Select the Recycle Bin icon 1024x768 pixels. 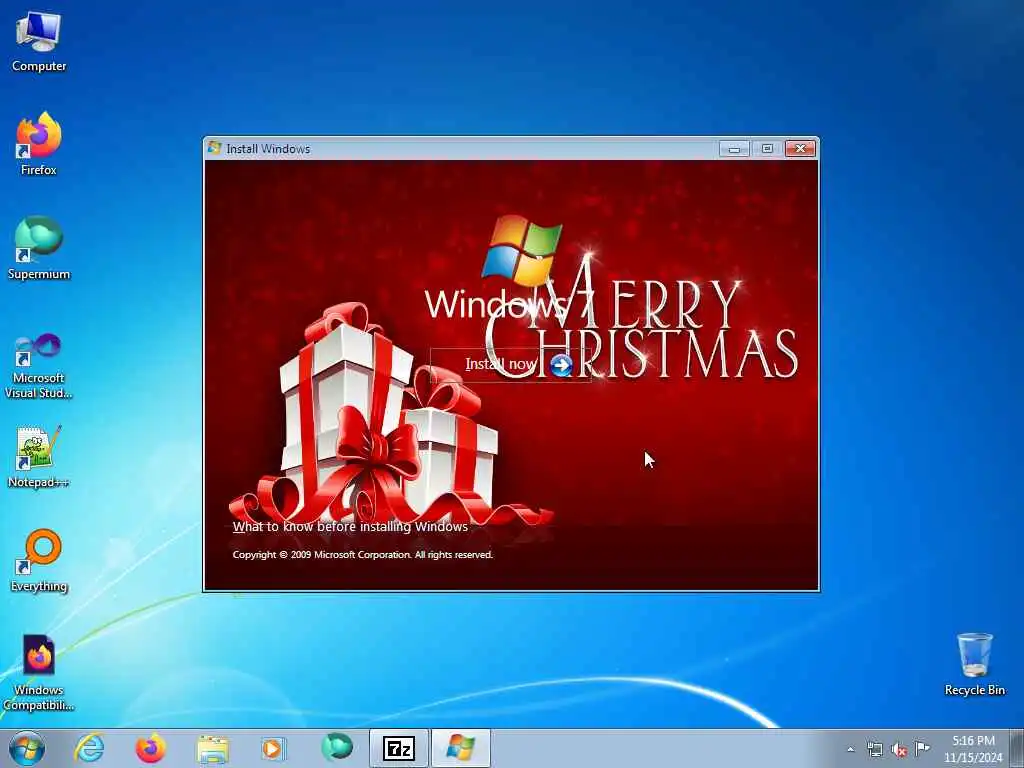[x=974, y=664]
